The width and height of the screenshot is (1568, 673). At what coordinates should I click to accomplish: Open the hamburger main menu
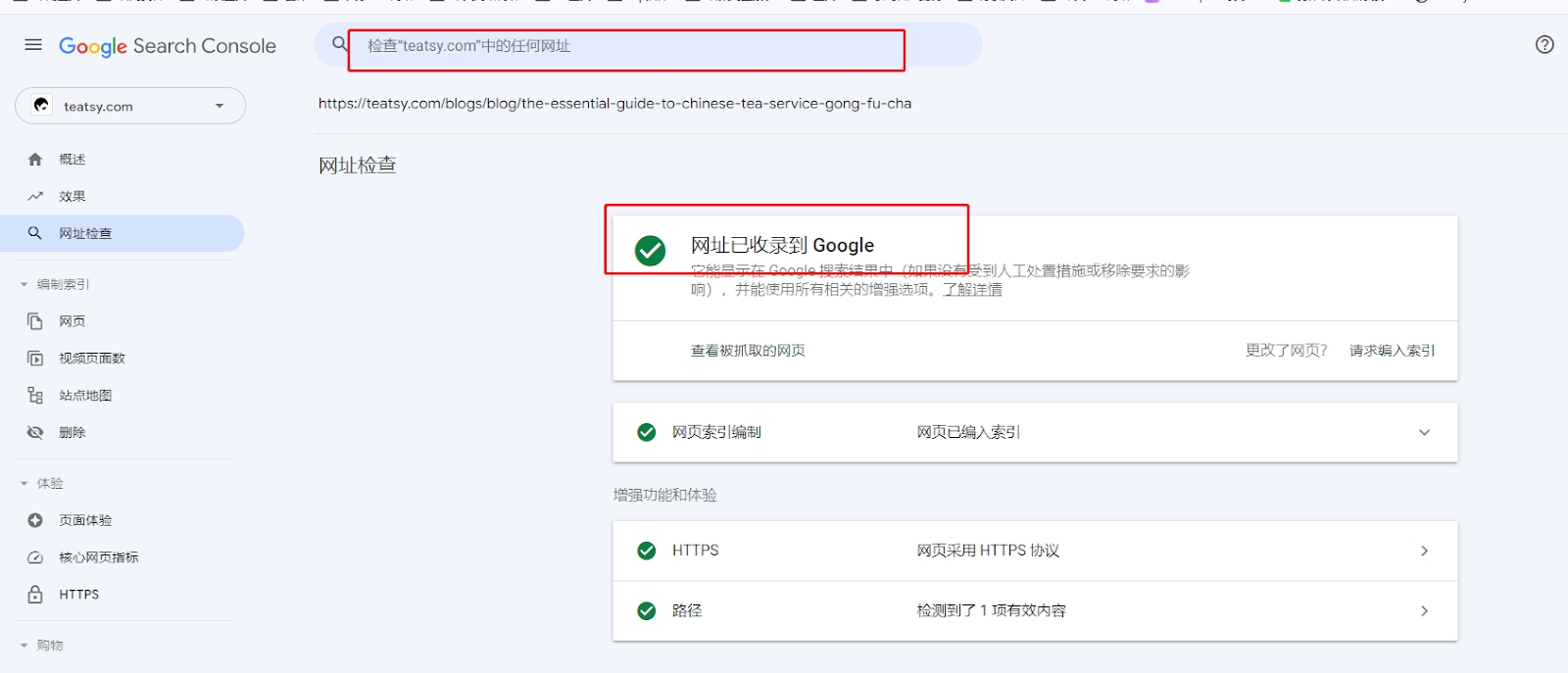coord(33,45)
